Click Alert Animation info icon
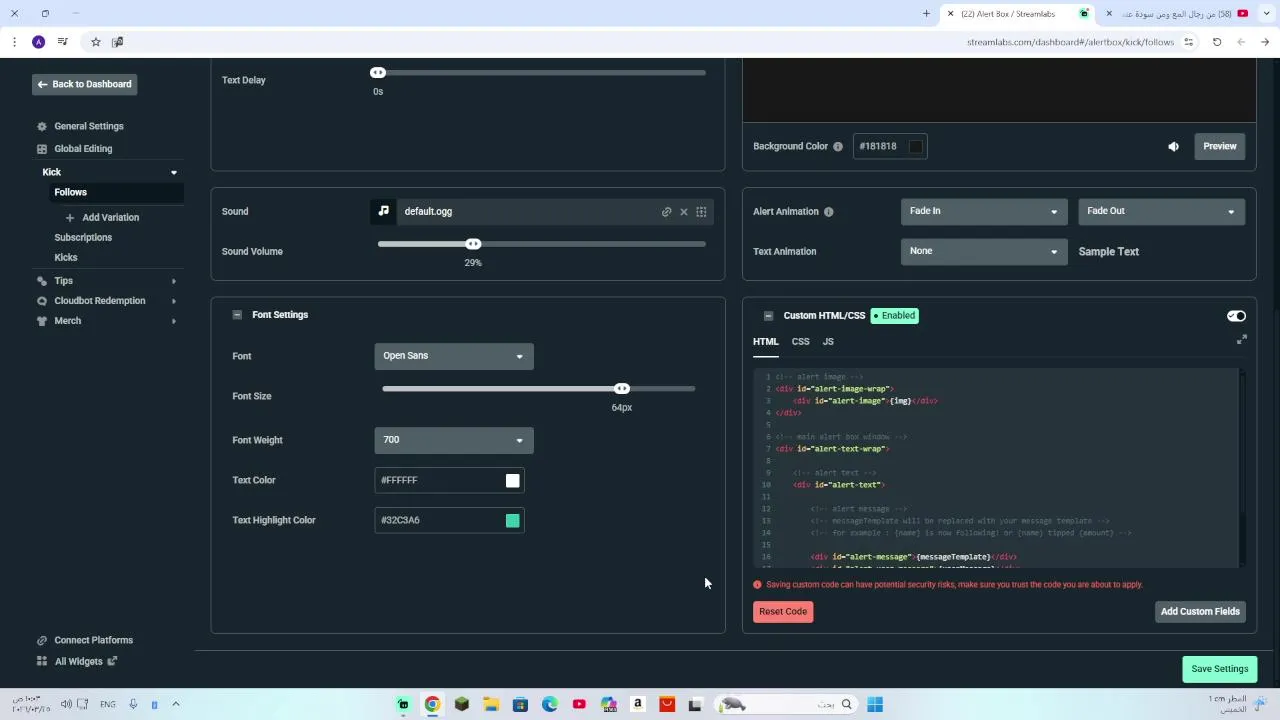Image resolution: width=1280 pixels, height=720 pixels. point(828,211)
